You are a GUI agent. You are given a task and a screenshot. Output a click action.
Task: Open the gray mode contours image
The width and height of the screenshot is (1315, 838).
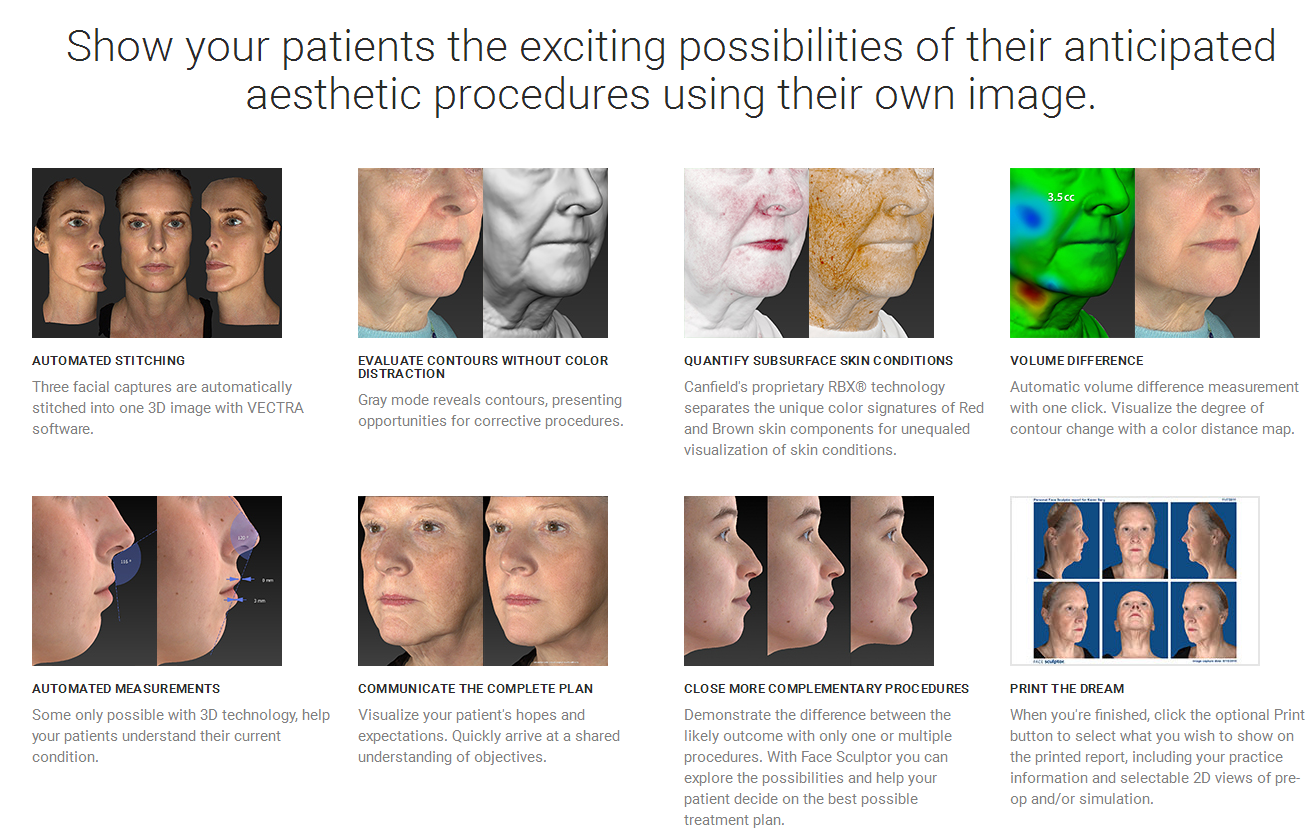click(483, 252)
